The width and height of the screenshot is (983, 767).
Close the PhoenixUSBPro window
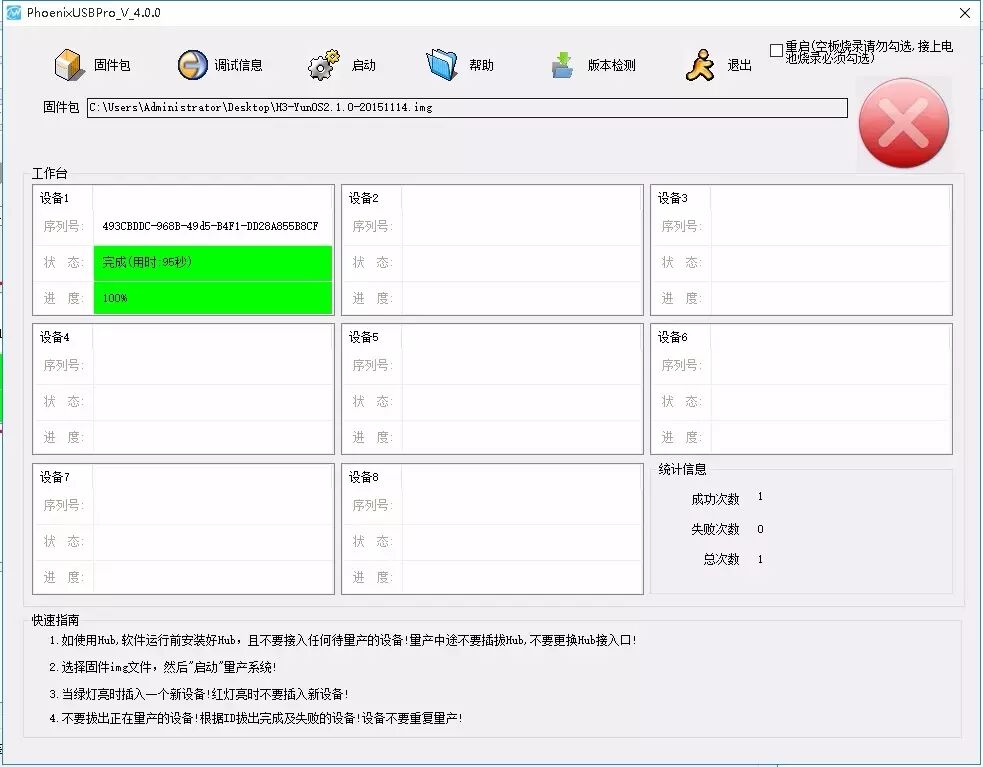pyautogui.click(x=964, y=13)
